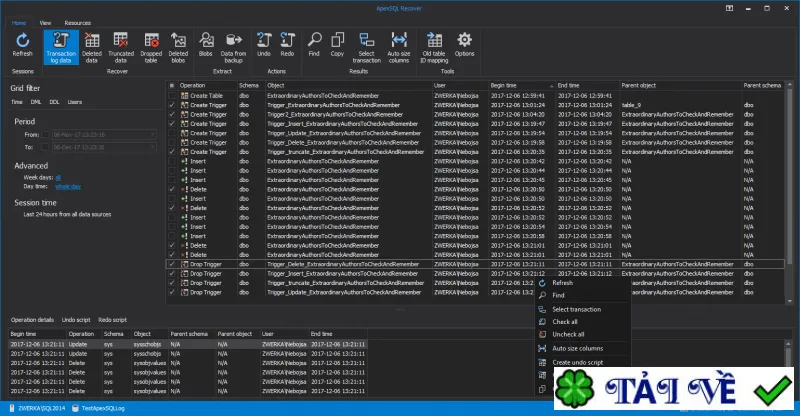Image resolution: width=800 pixels, height=416 pixels.
Task: Expand the From date dropdown
Action: [x=153, y=135]
